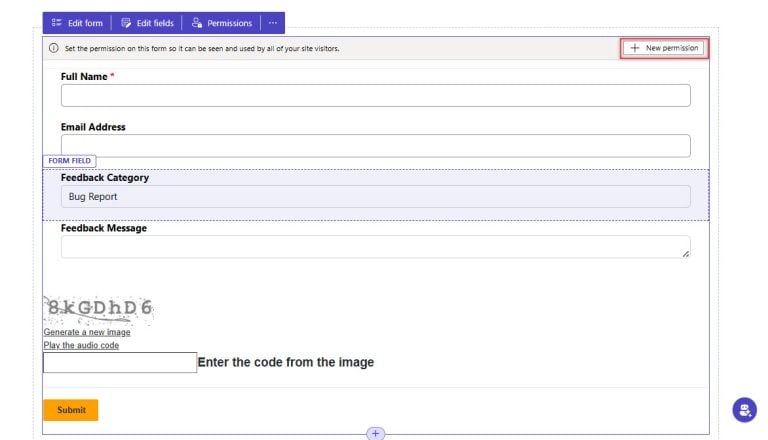
Task: Click the Edit form toolbar button
Action: point(77,23)
